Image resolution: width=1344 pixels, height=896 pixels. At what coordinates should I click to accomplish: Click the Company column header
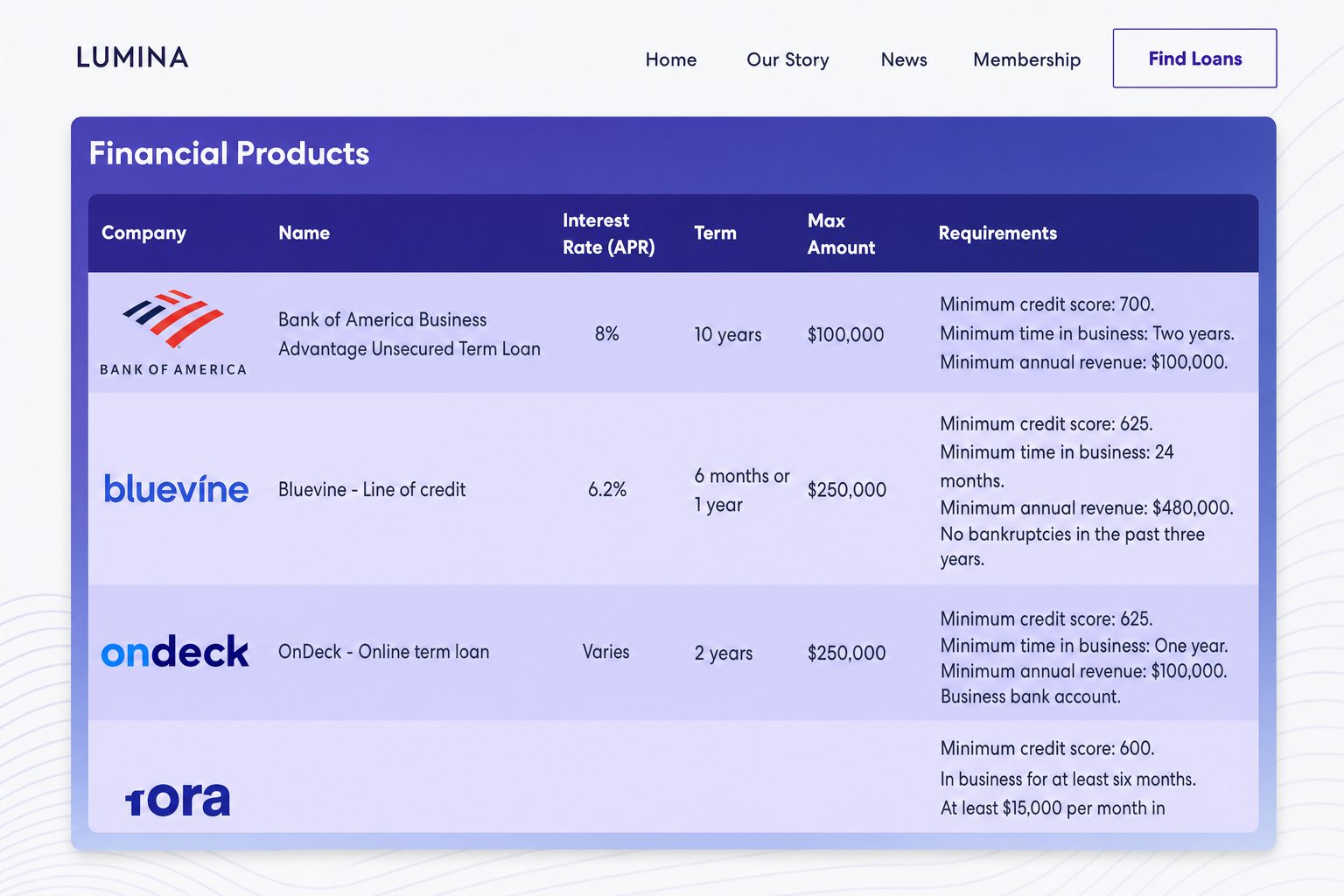pyautogui.click(x=144, y=233)
